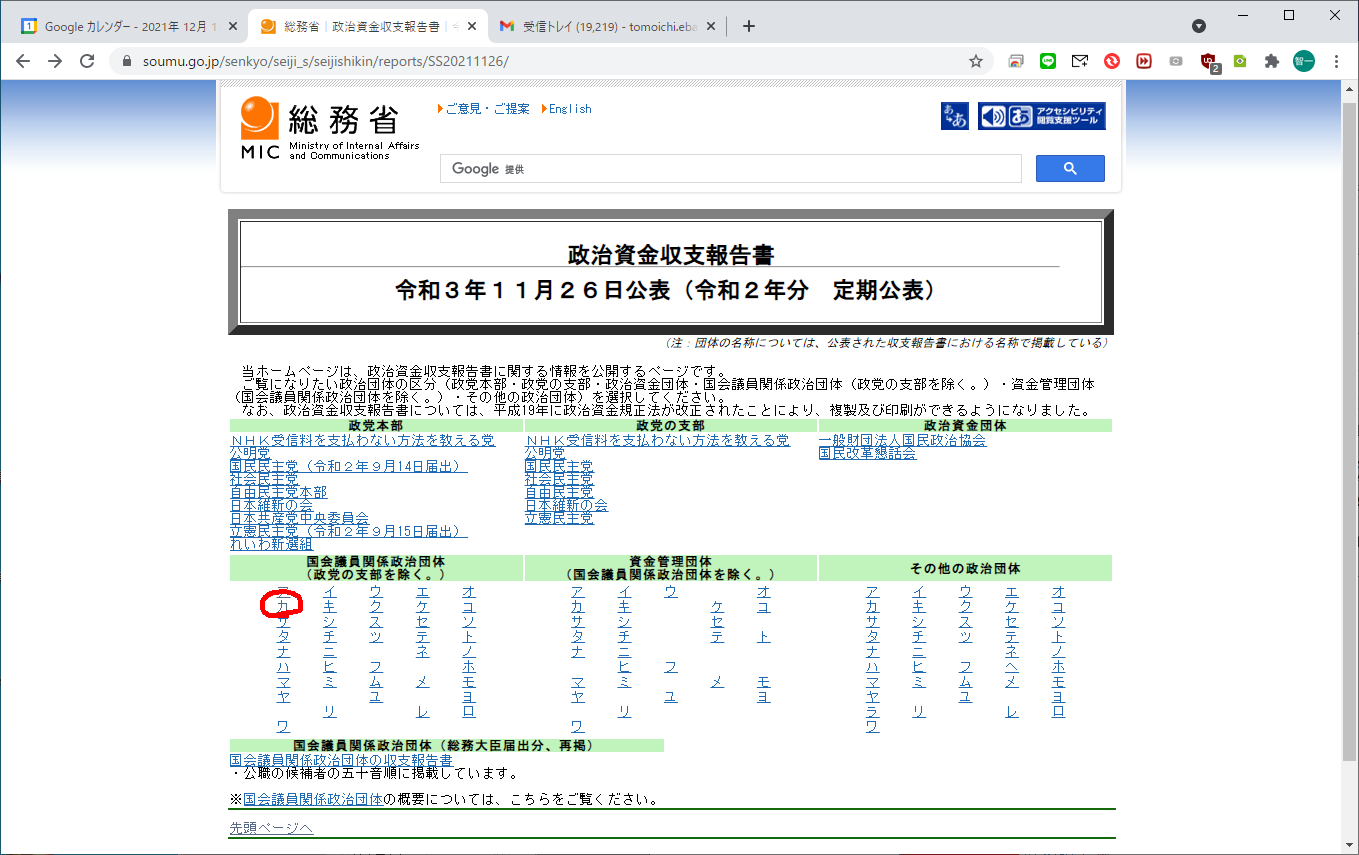This screenshot has width=1359, height=855.
Task: Open the Chrome extensions puzzle menu
Action: pyautogui.click(x=1271, y=61)
